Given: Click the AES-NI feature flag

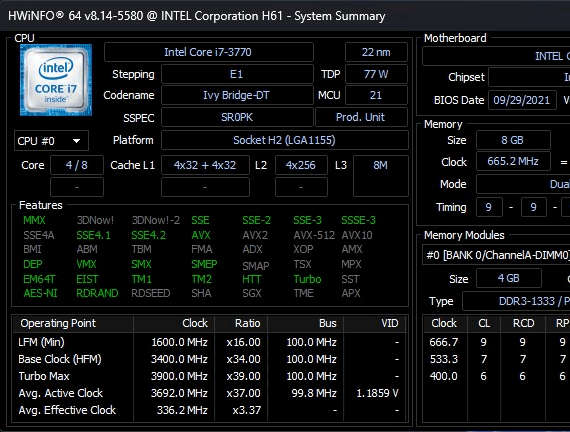Looking at the screenshot, I should [x=40, y=293].
